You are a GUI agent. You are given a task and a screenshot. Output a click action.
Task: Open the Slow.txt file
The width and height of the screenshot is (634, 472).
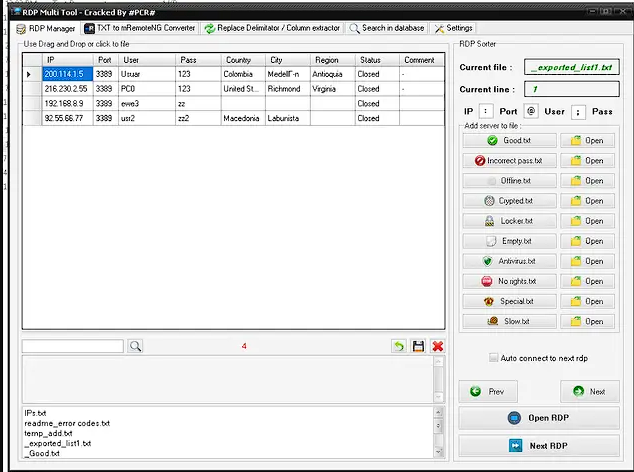pyautogui.click(x=588, y=322)
